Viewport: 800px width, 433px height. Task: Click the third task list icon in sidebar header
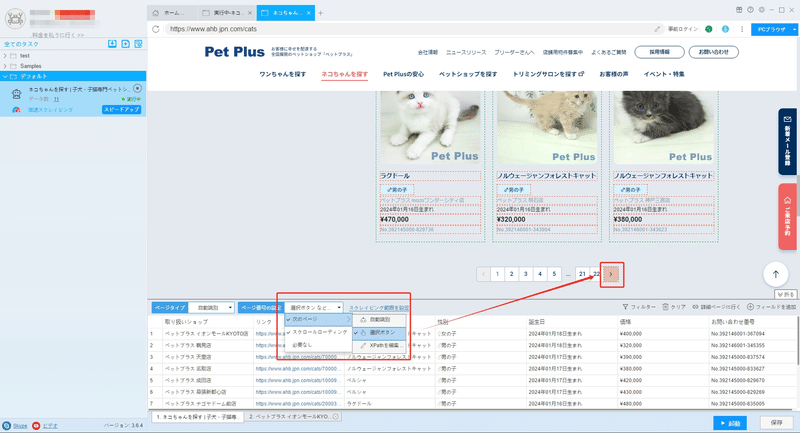[x=138, y=44]
